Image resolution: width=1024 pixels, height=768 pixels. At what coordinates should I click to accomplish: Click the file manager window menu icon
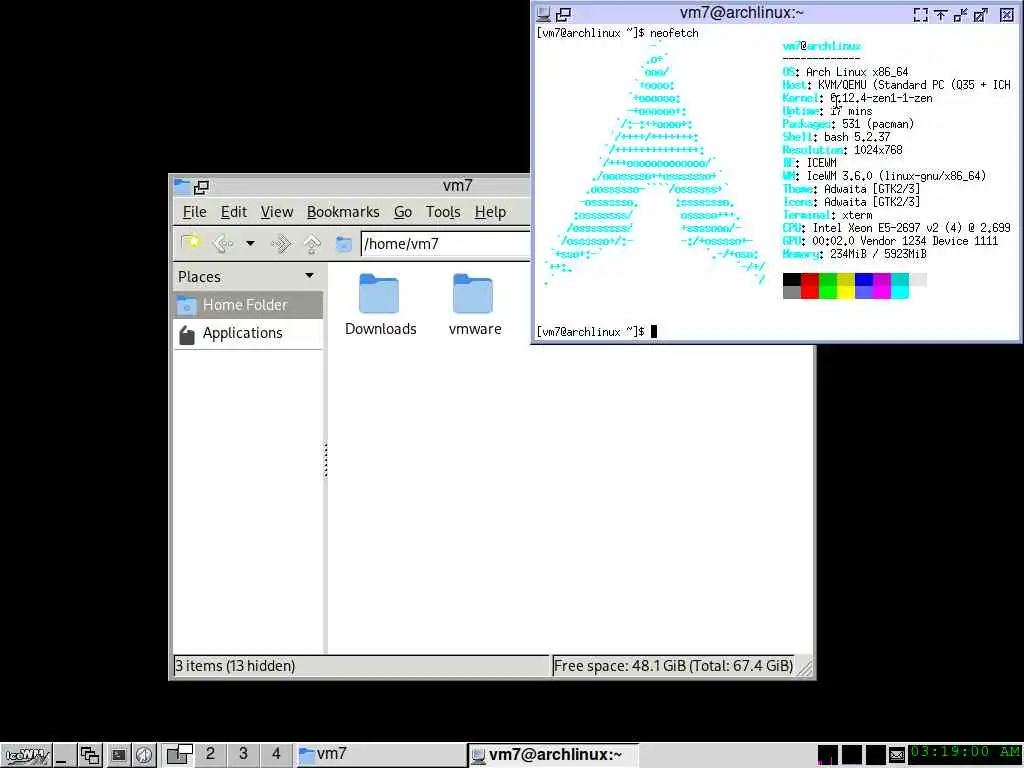(182, 187)
